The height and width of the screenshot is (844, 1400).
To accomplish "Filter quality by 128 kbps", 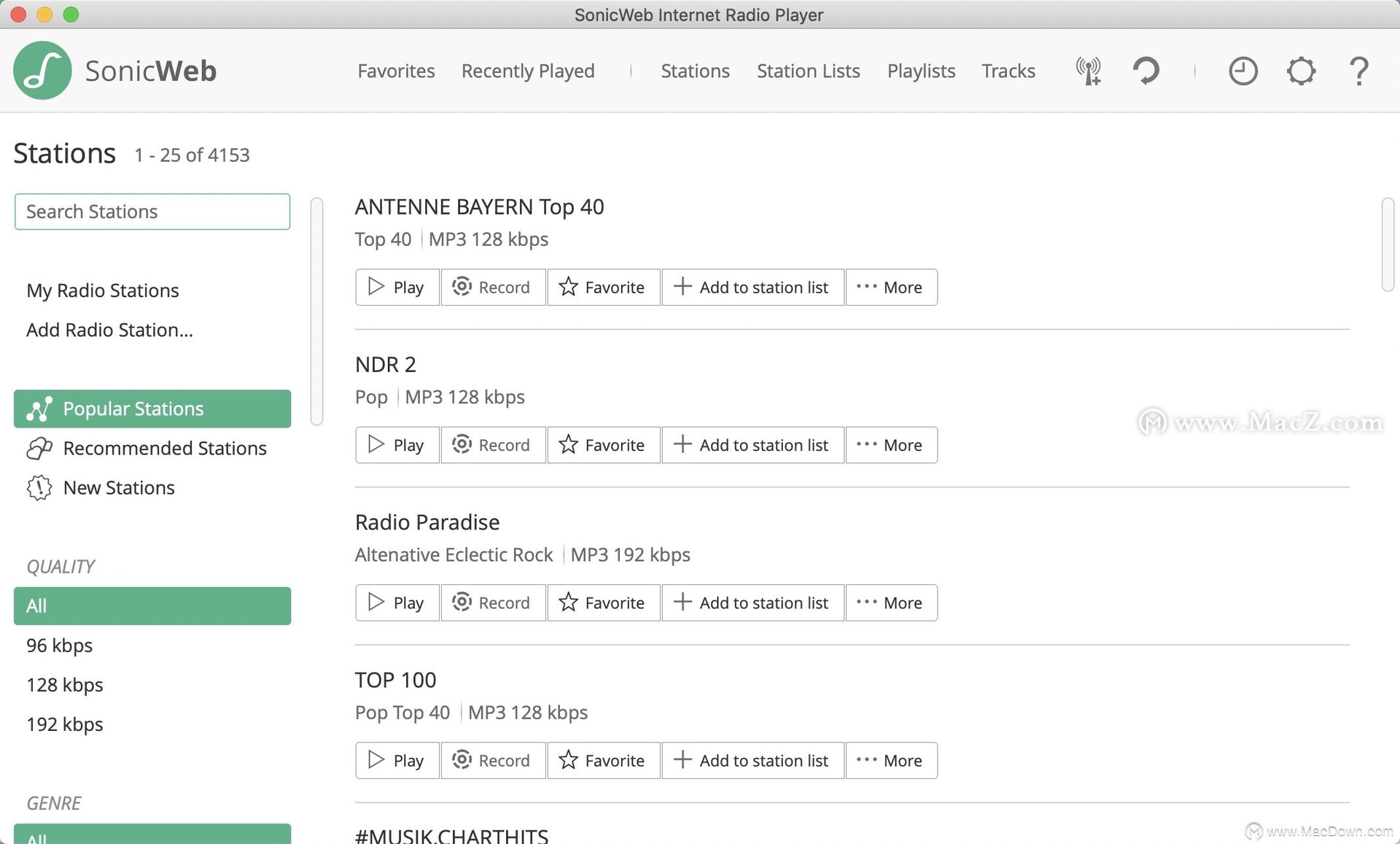I will point(152,684).
